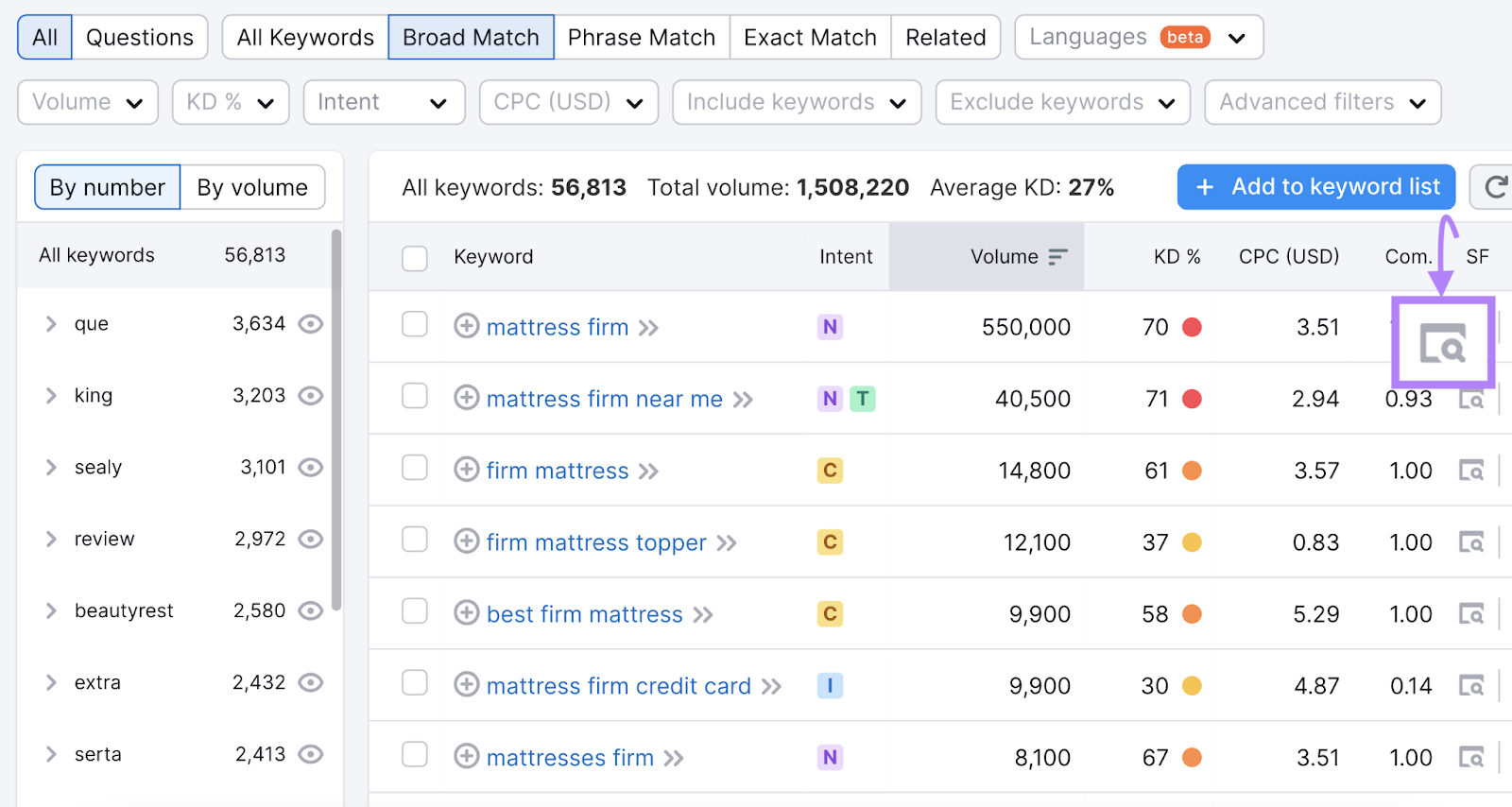Open SERP view icon for mattresses firm row
The height and width of the screenshot is (807, 1512).
click(x=1470, y=757)
